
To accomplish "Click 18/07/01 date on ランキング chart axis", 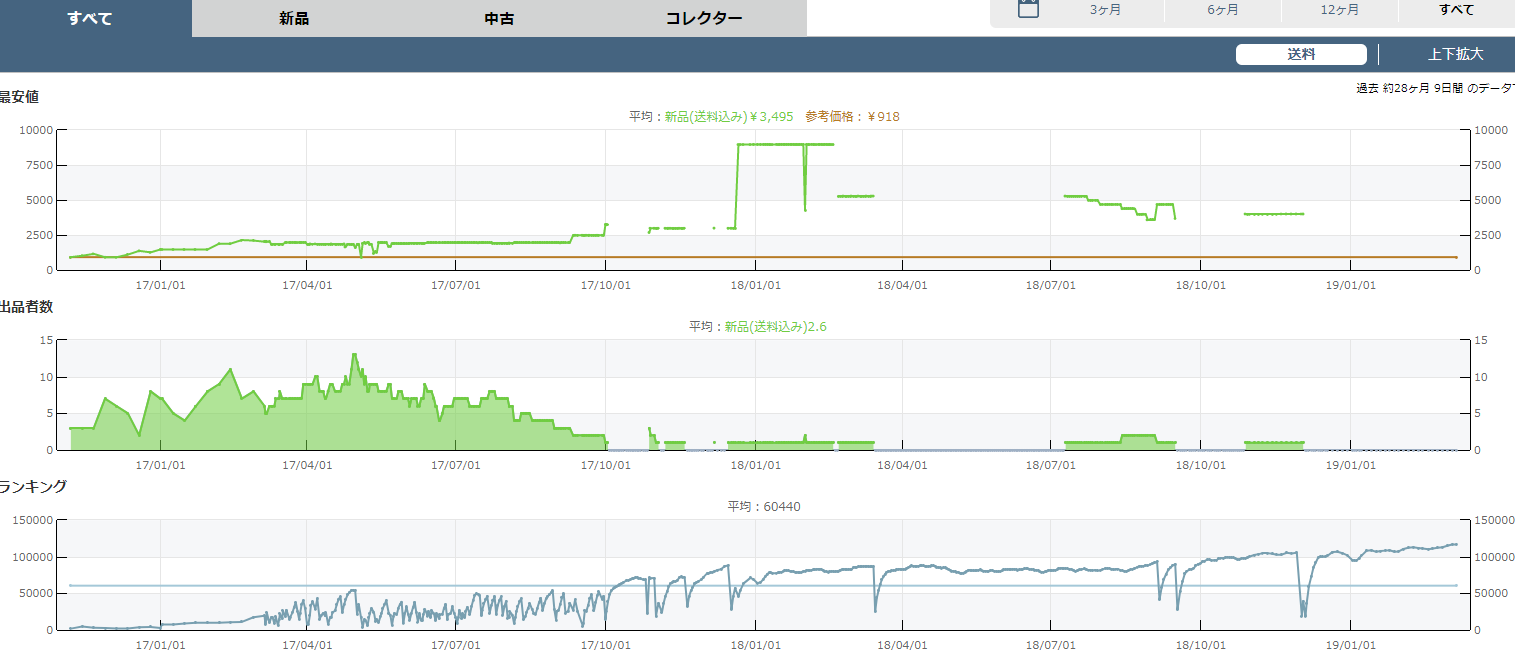I will 1051,646.
